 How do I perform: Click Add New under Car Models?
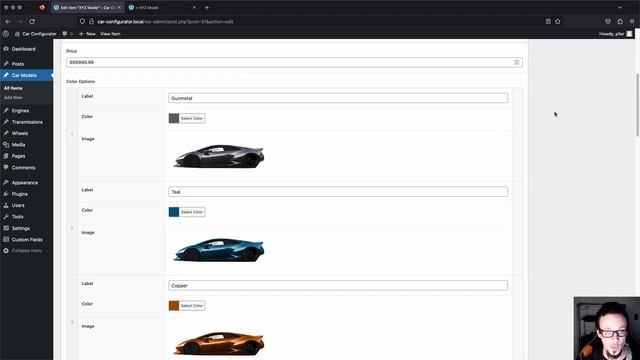[13, 98]
